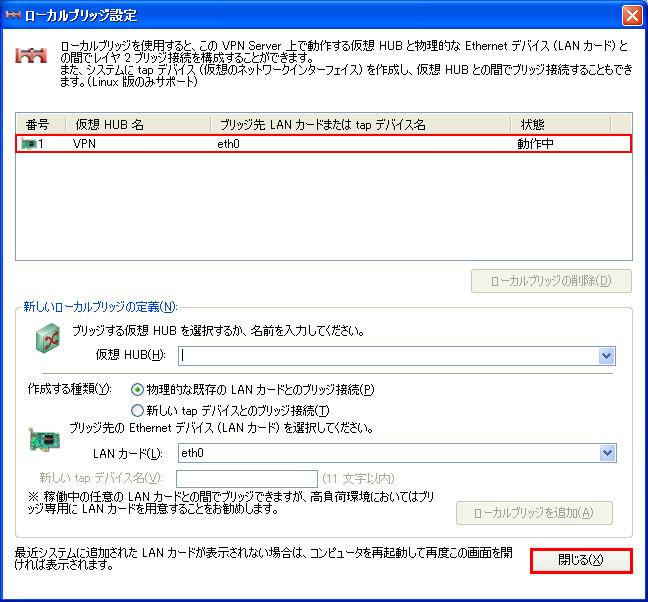Click the ローカルブリッジの削除 button
Viewport: 648px width, 602px height.
coord(551,281)
